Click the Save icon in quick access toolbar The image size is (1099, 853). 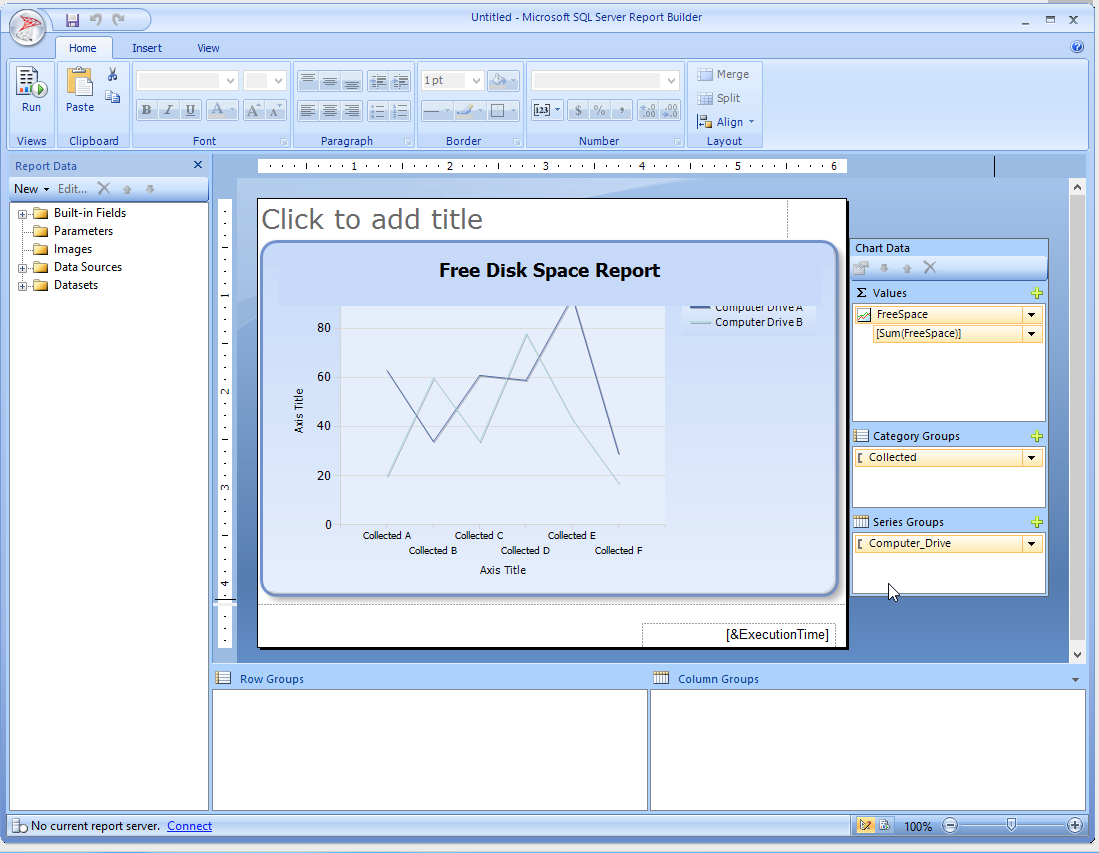pyautogui.click(x=72, y=20)
